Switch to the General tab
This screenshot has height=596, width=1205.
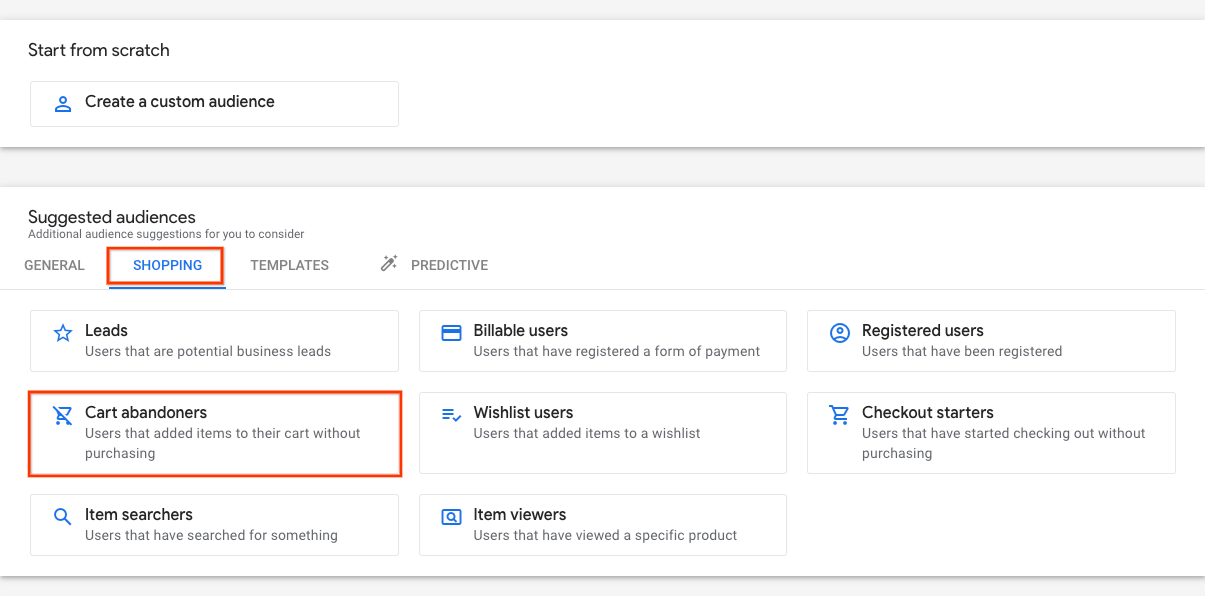click(54, 265)
